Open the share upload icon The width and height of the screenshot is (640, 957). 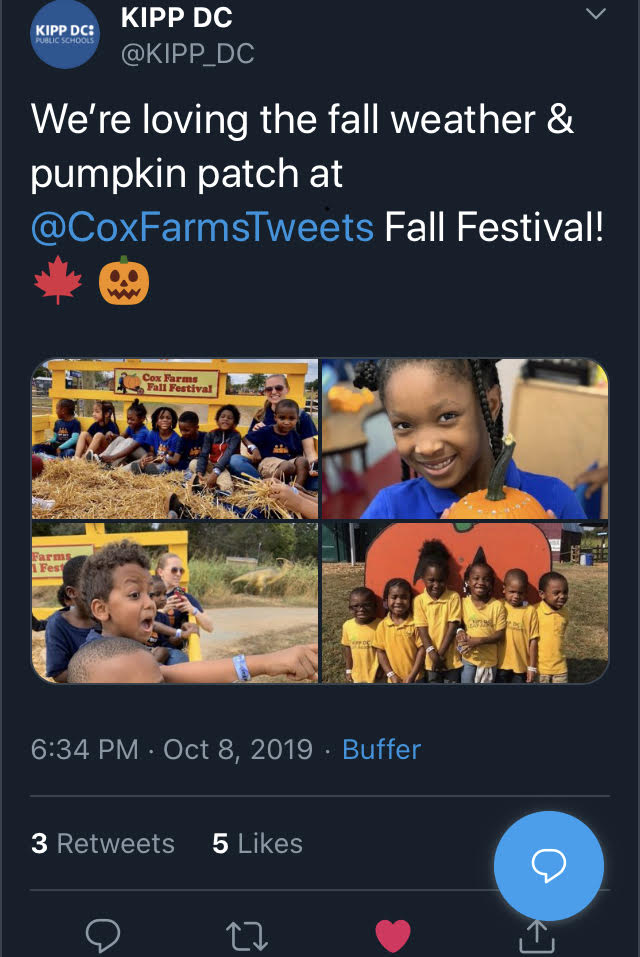point(537,936)
